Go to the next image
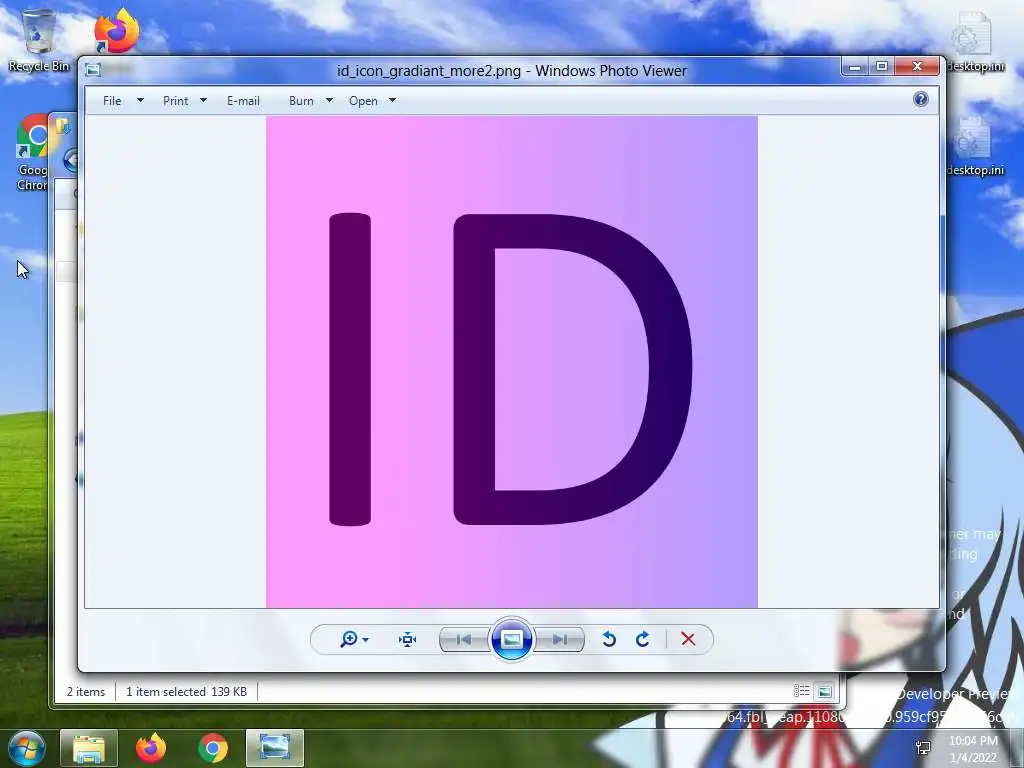 coord(559,639)
